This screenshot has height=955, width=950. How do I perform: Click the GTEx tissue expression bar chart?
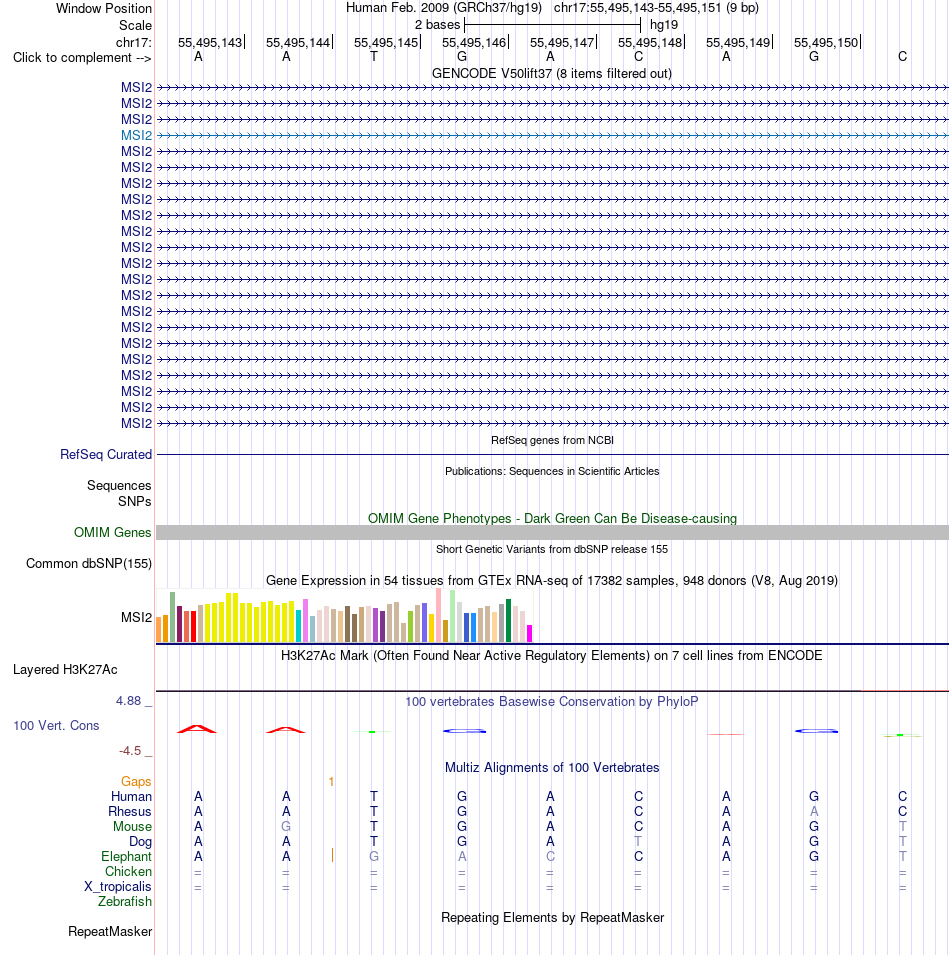pyautogui.click(x=344, y=615)
